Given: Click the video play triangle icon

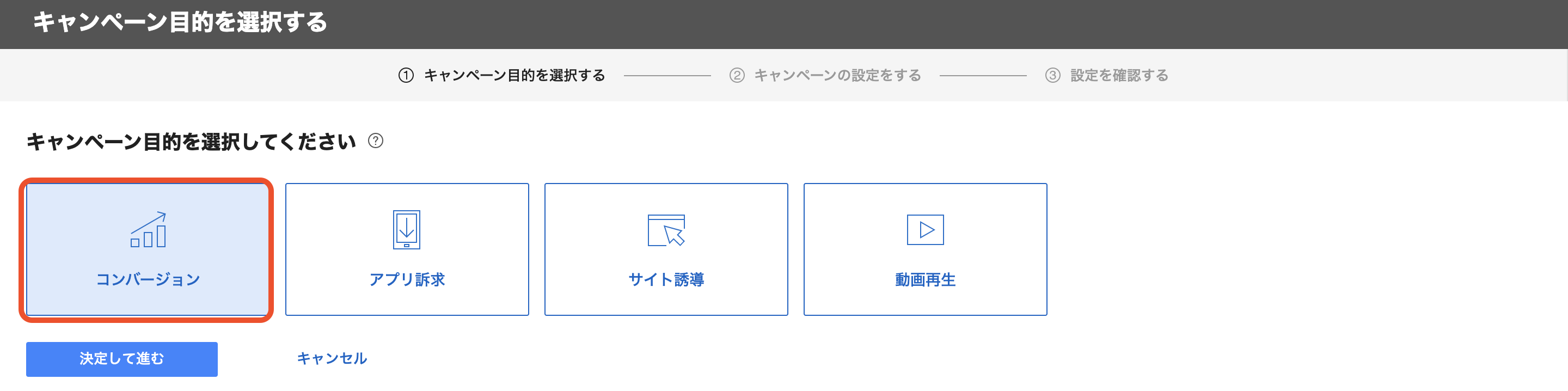Looking at the screenshot, I should coord(924,230).
